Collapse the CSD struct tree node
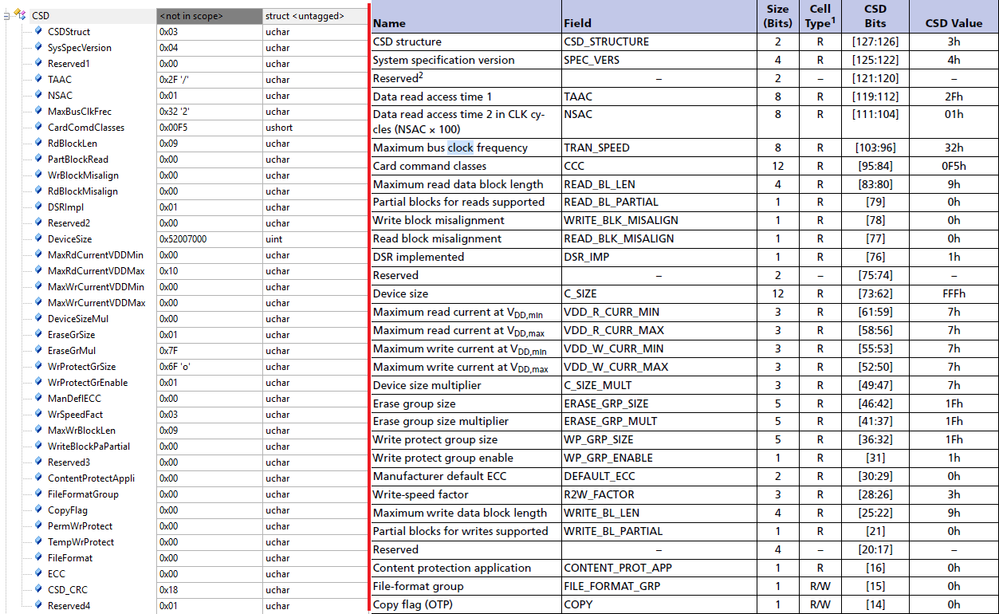 [6, 16]
